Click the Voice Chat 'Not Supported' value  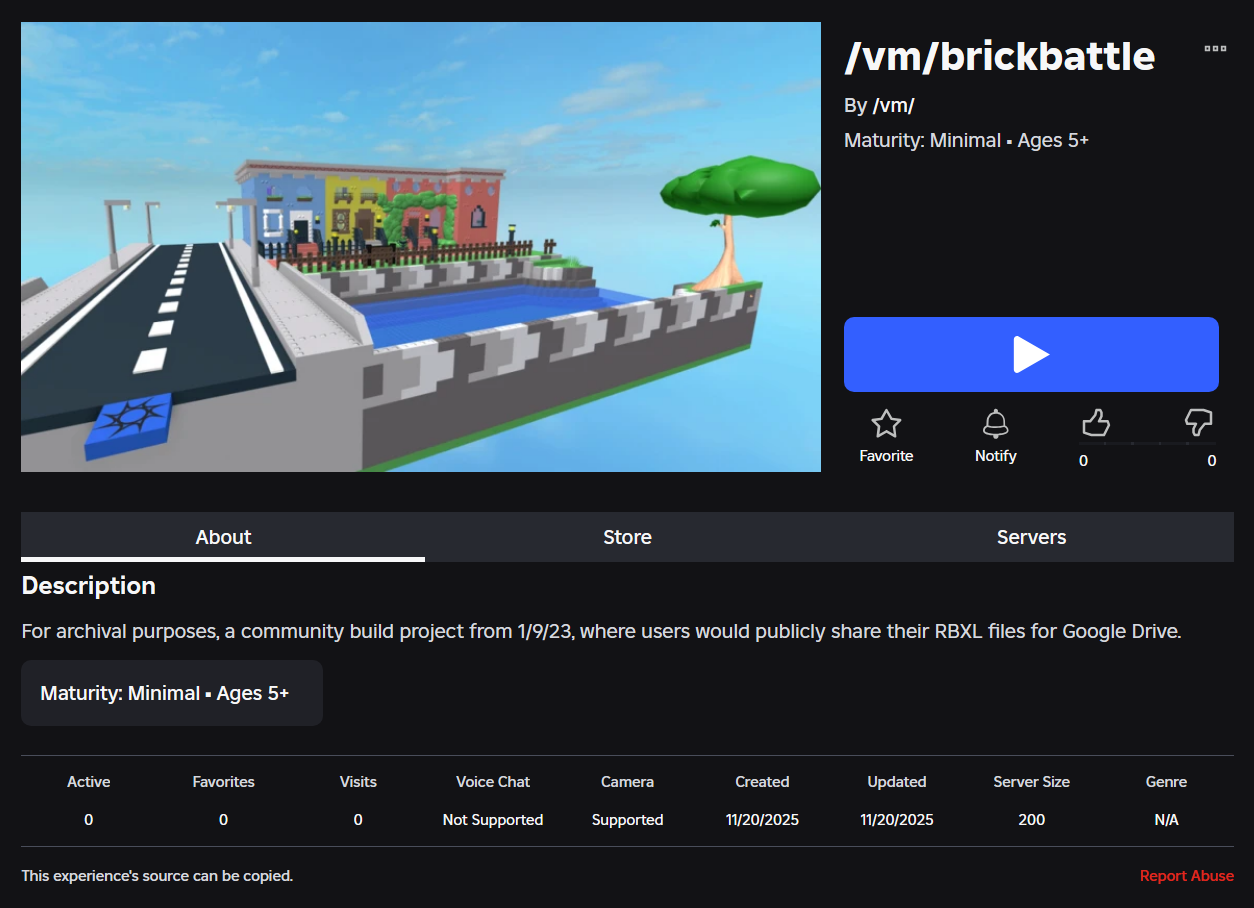(x=493, y=820)
